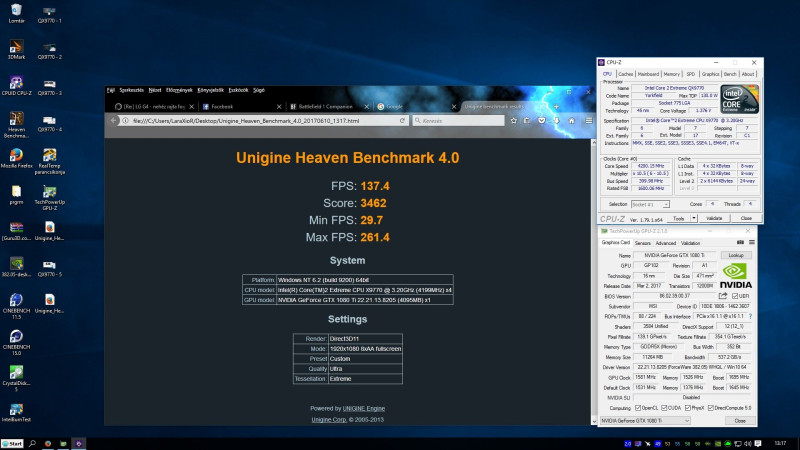Open GPU-Z hamburger menu icon
800x450 pixels.
pyautogui.click(x=752, y=243)
